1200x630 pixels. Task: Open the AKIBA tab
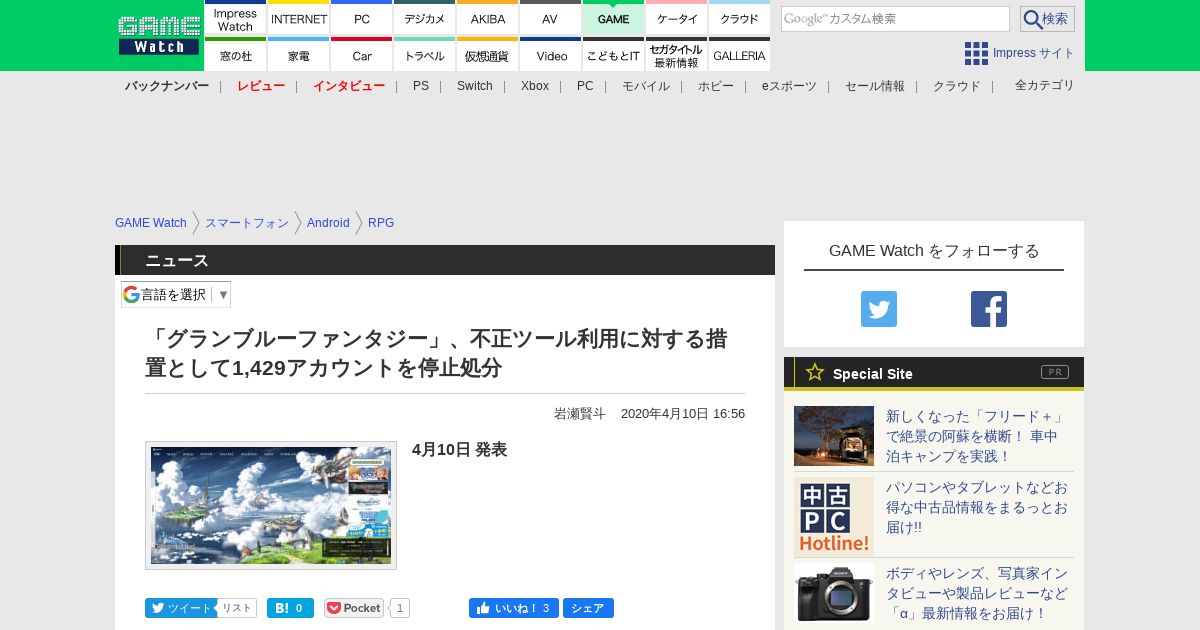[488, 18]
